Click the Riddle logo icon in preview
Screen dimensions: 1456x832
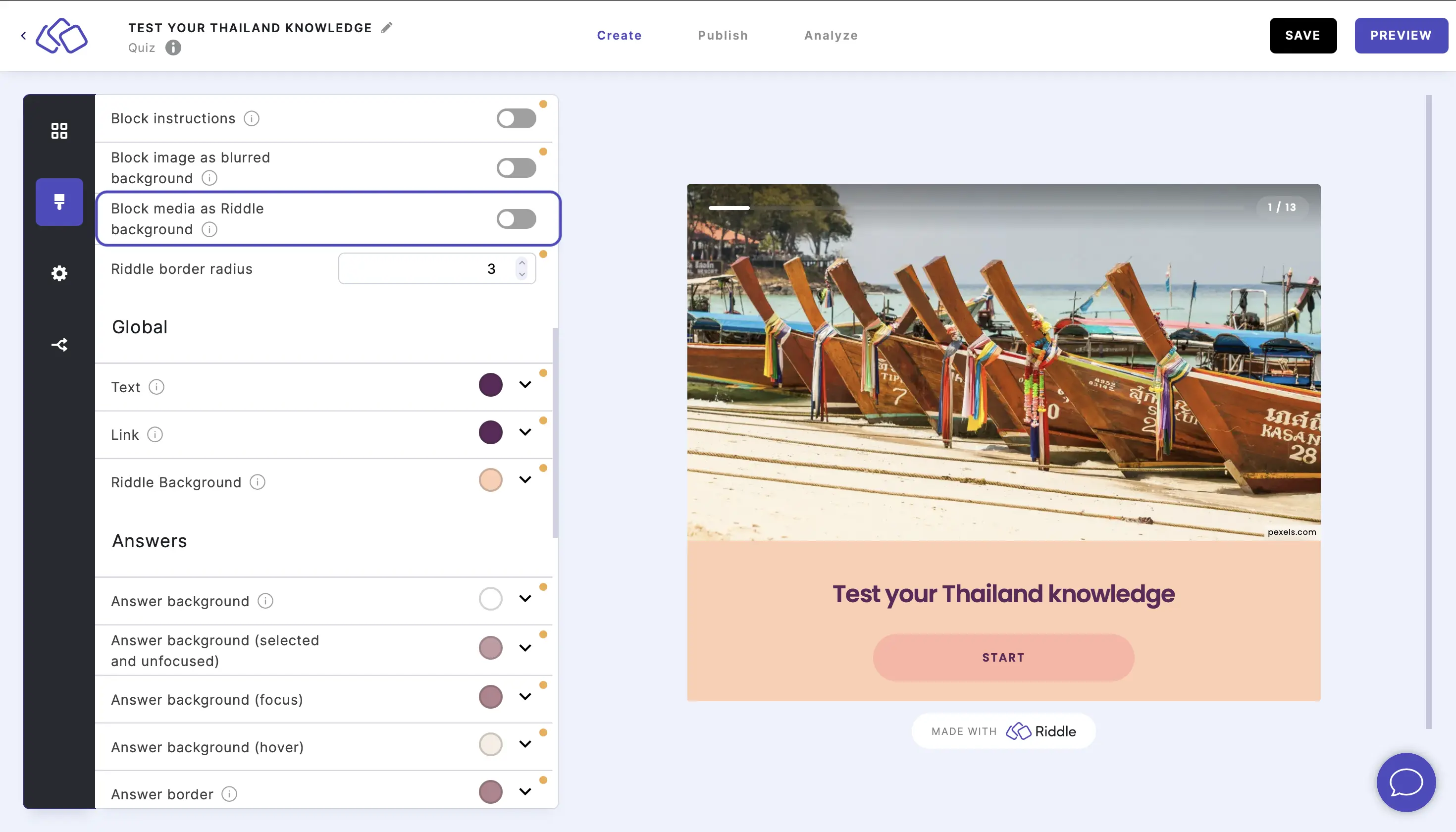tap(1018, 731)
